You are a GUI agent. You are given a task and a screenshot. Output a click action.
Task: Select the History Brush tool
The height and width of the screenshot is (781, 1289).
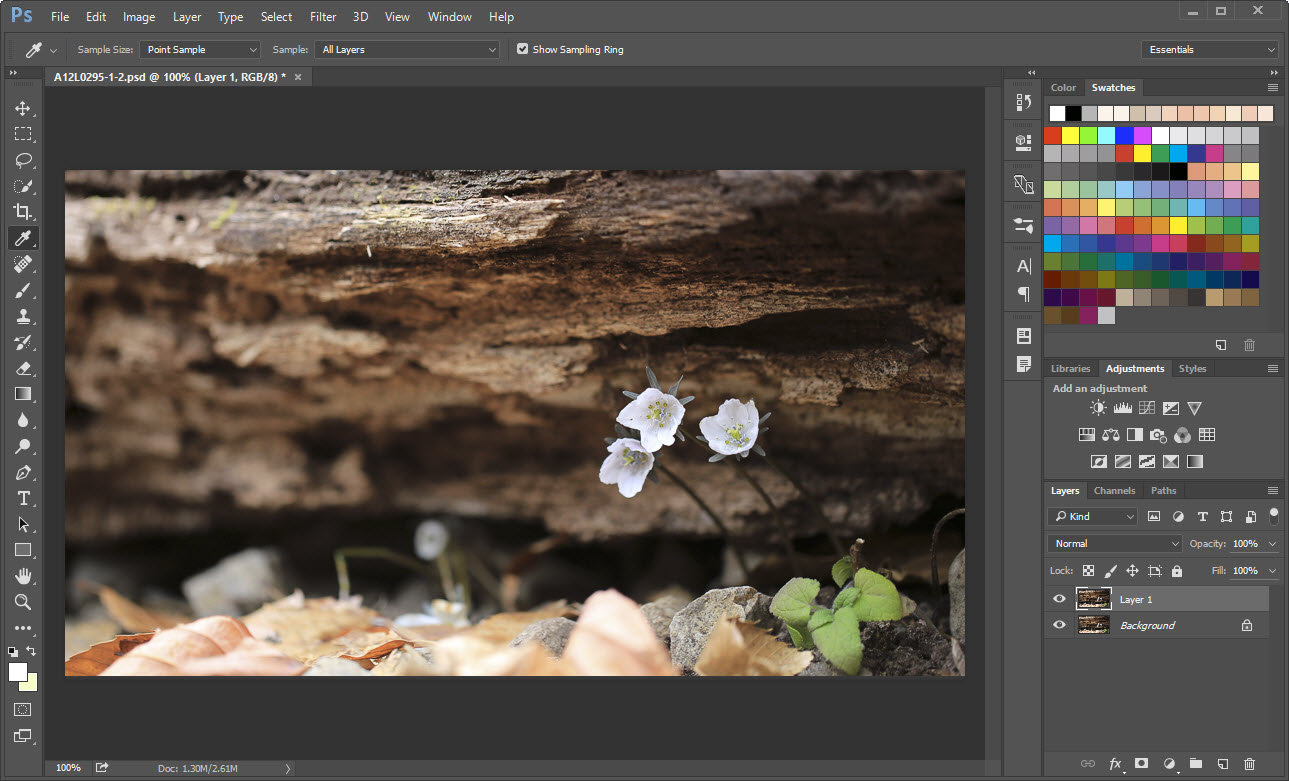[22, 342]
